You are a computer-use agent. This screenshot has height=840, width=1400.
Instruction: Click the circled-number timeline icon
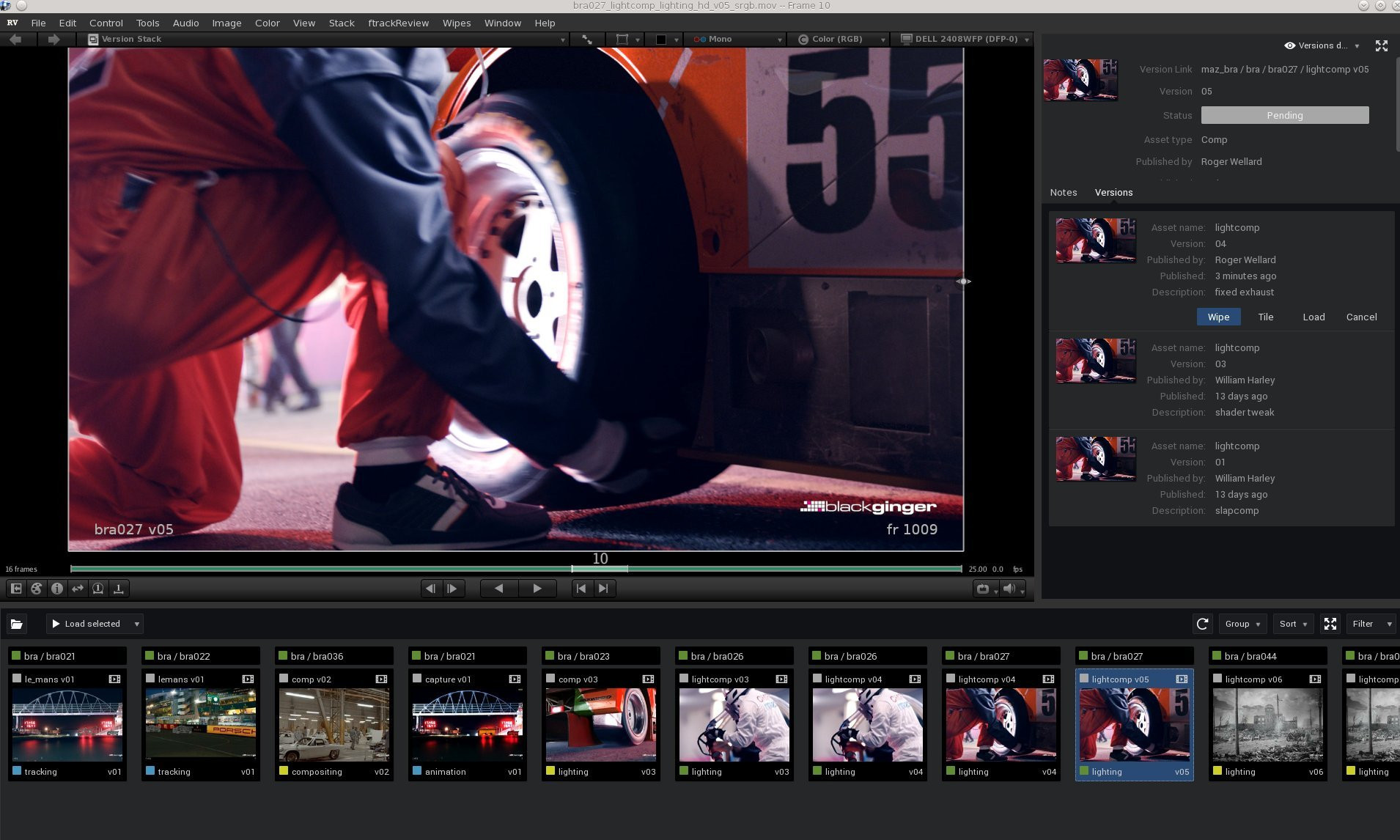[x=98, y=589]
